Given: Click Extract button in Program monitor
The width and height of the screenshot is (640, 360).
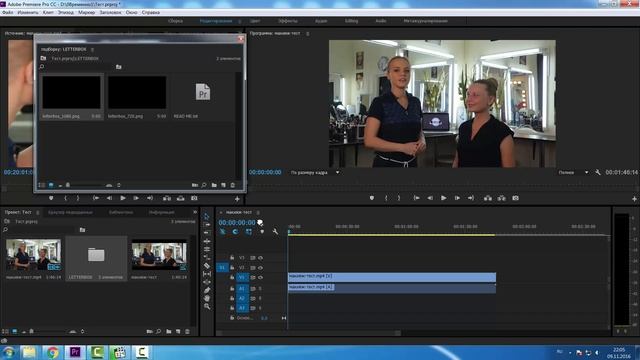Looking at the screenshot, I should coord(502,198).
